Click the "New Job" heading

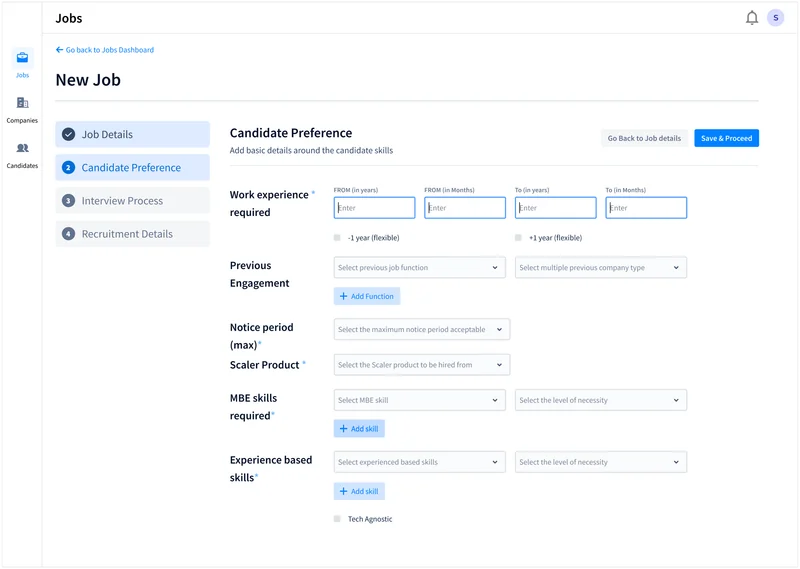(x=88, y=80)
